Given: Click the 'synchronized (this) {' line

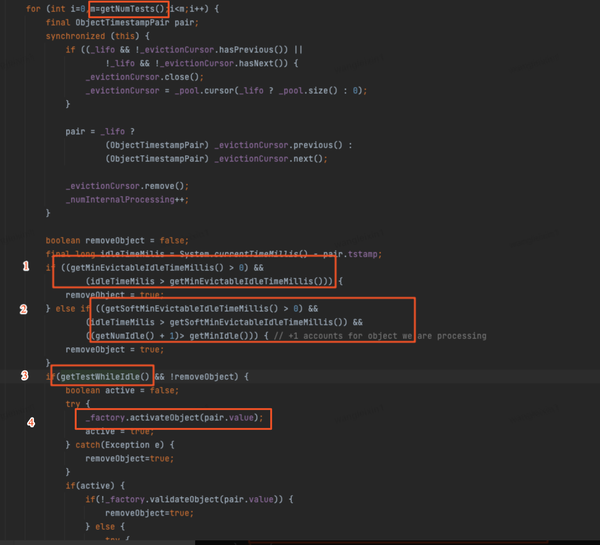Looking at the screenshot, I should pos(98,36).
